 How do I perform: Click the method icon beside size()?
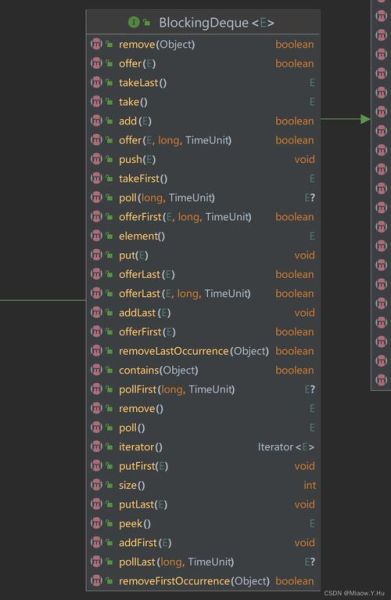96,485
